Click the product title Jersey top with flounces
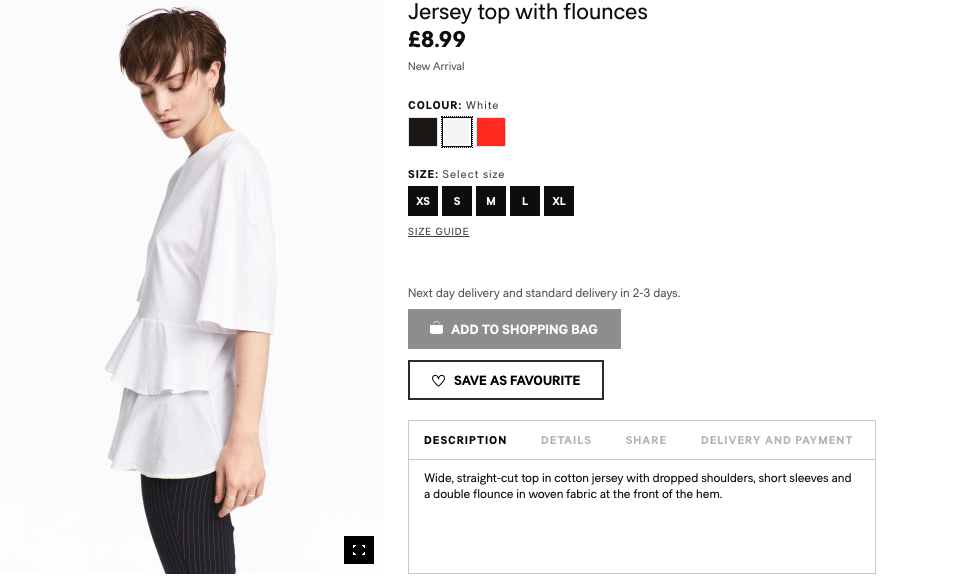The image size is (971, 578). click(x=528, y=12)
